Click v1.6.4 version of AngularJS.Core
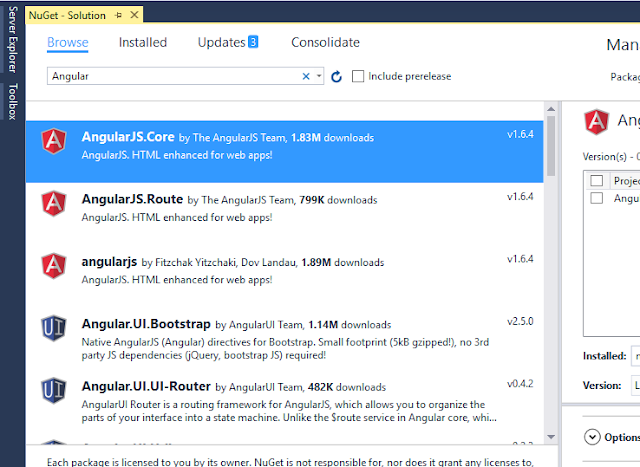The height and width of the screenshot is (467, 640). click(x=520, y=134)
